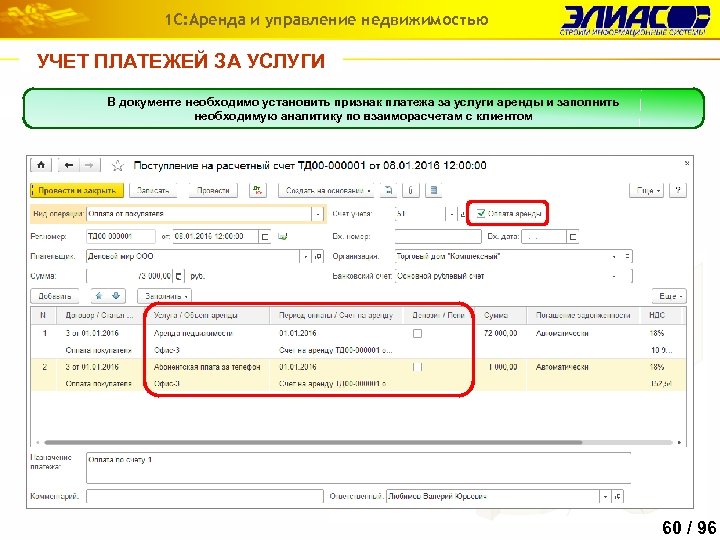Add document to favorites star

[118, 165]
